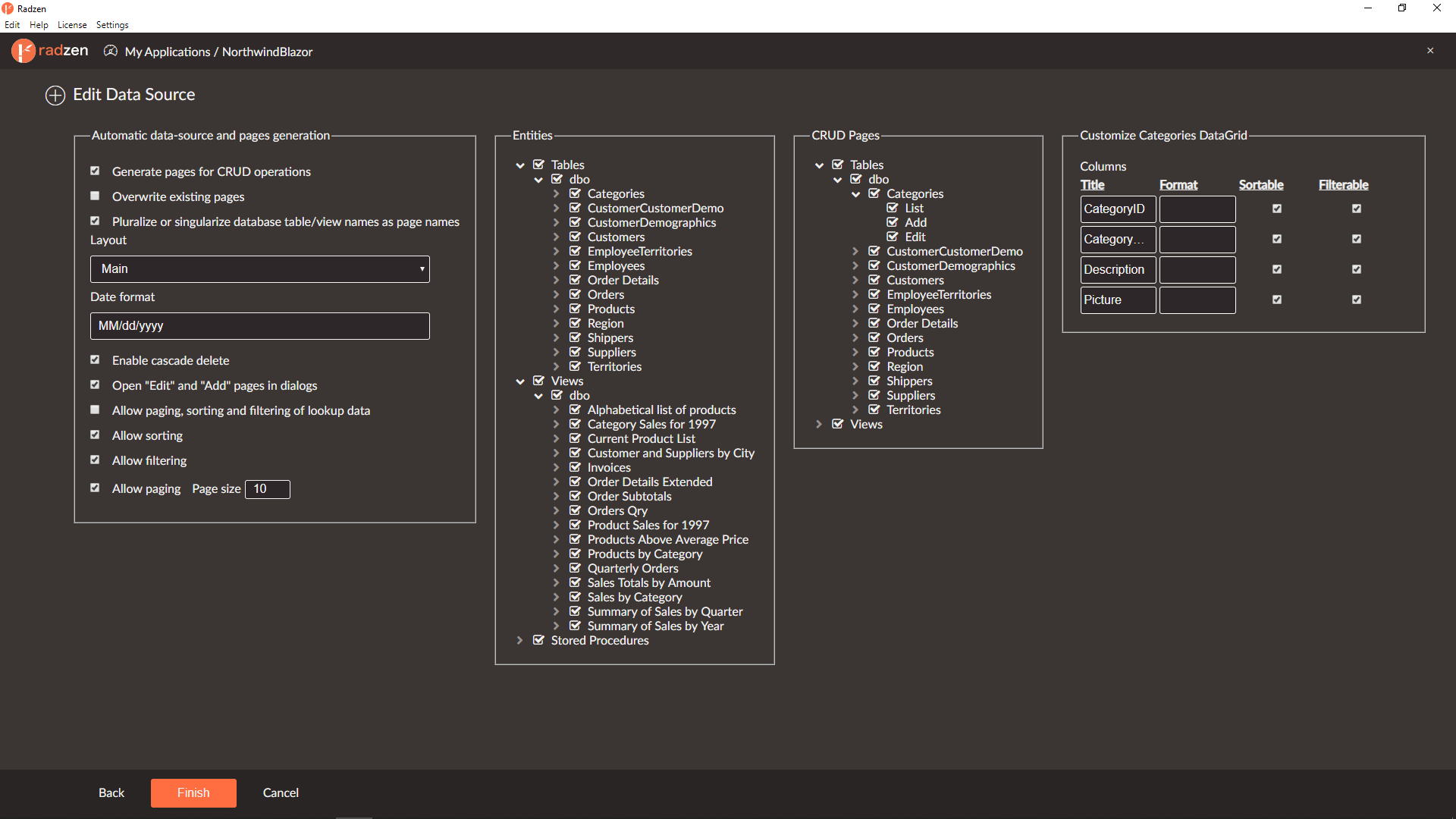The image size is (1456, 819).
Task: Uncheck Region check icon in CRUD Pages
Action: tap(874, 366)
